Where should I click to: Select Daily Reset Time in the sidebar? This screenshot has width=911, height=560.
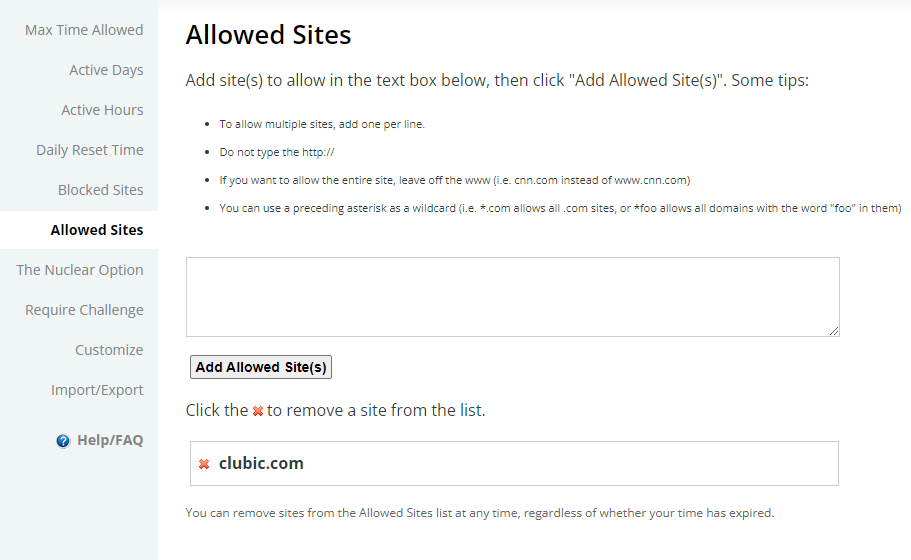pos(89,150)
